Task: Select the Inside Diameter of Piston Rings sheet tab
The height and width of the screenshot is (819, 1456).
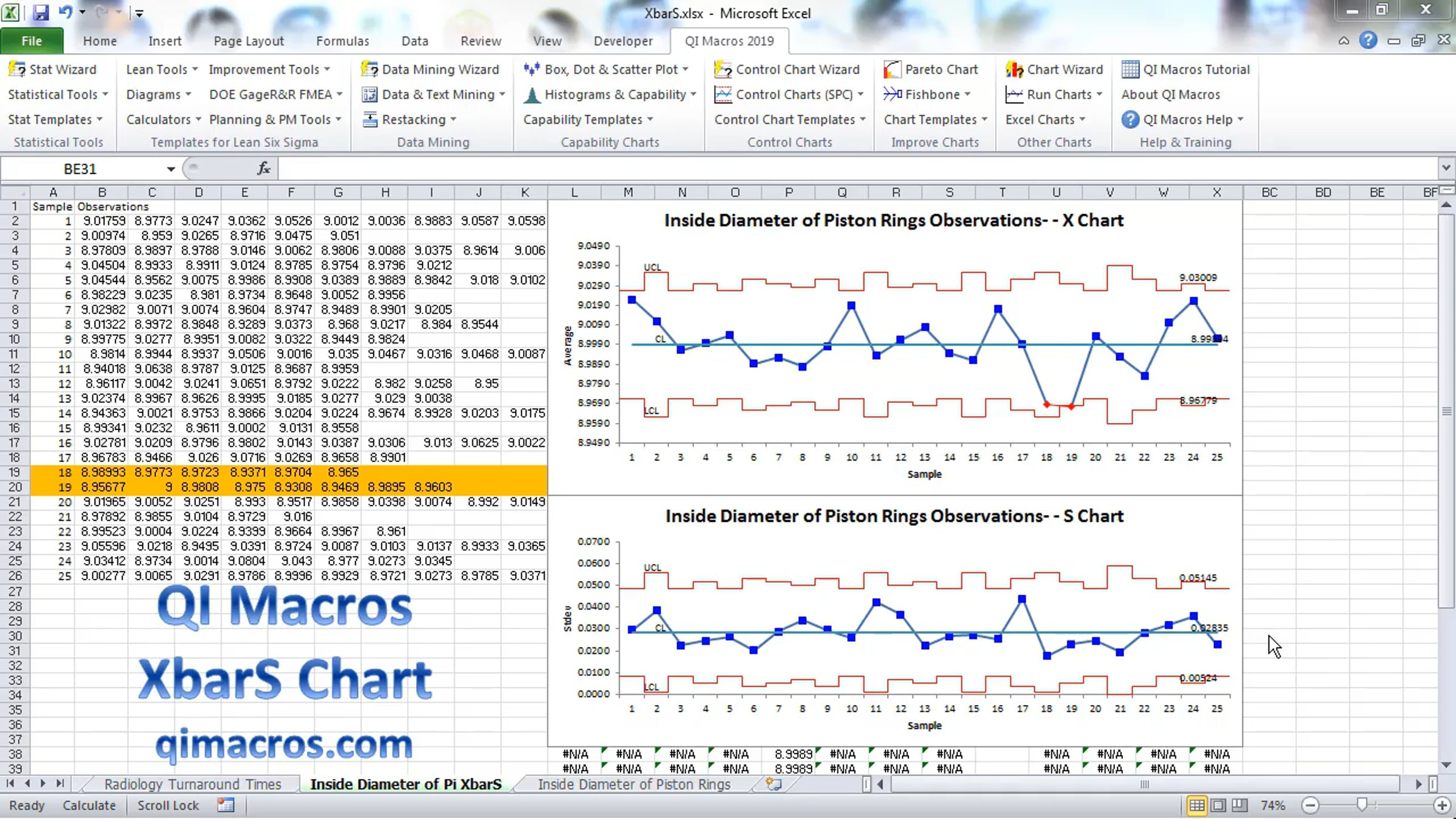Action: coord(634,784)
